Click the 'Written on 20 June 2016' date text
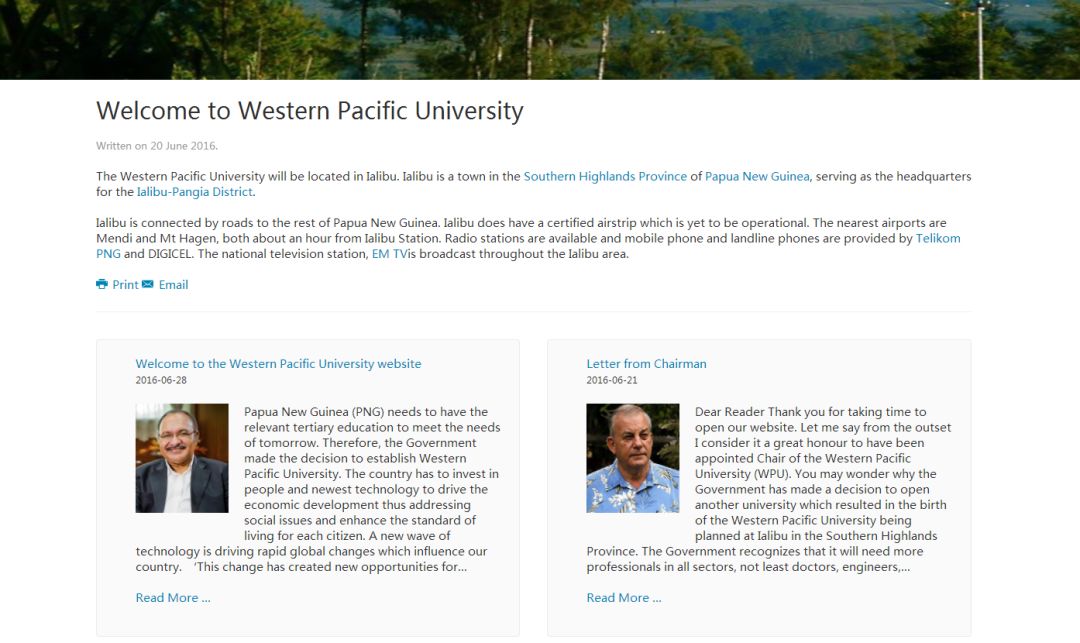Screen dimensions: 1080x643 click(x=156, y=146)
